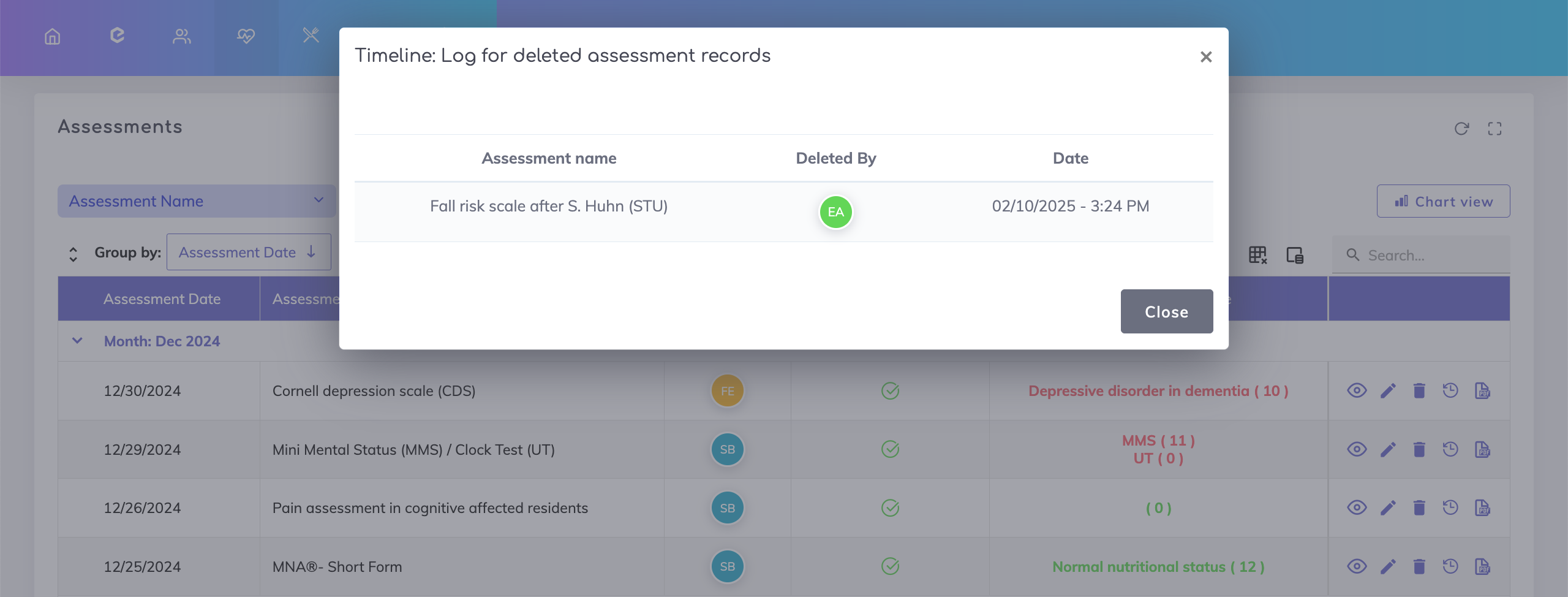The image size is (1568, 597).
Task: Open the home icon in navigation bar
Action: 53,37
